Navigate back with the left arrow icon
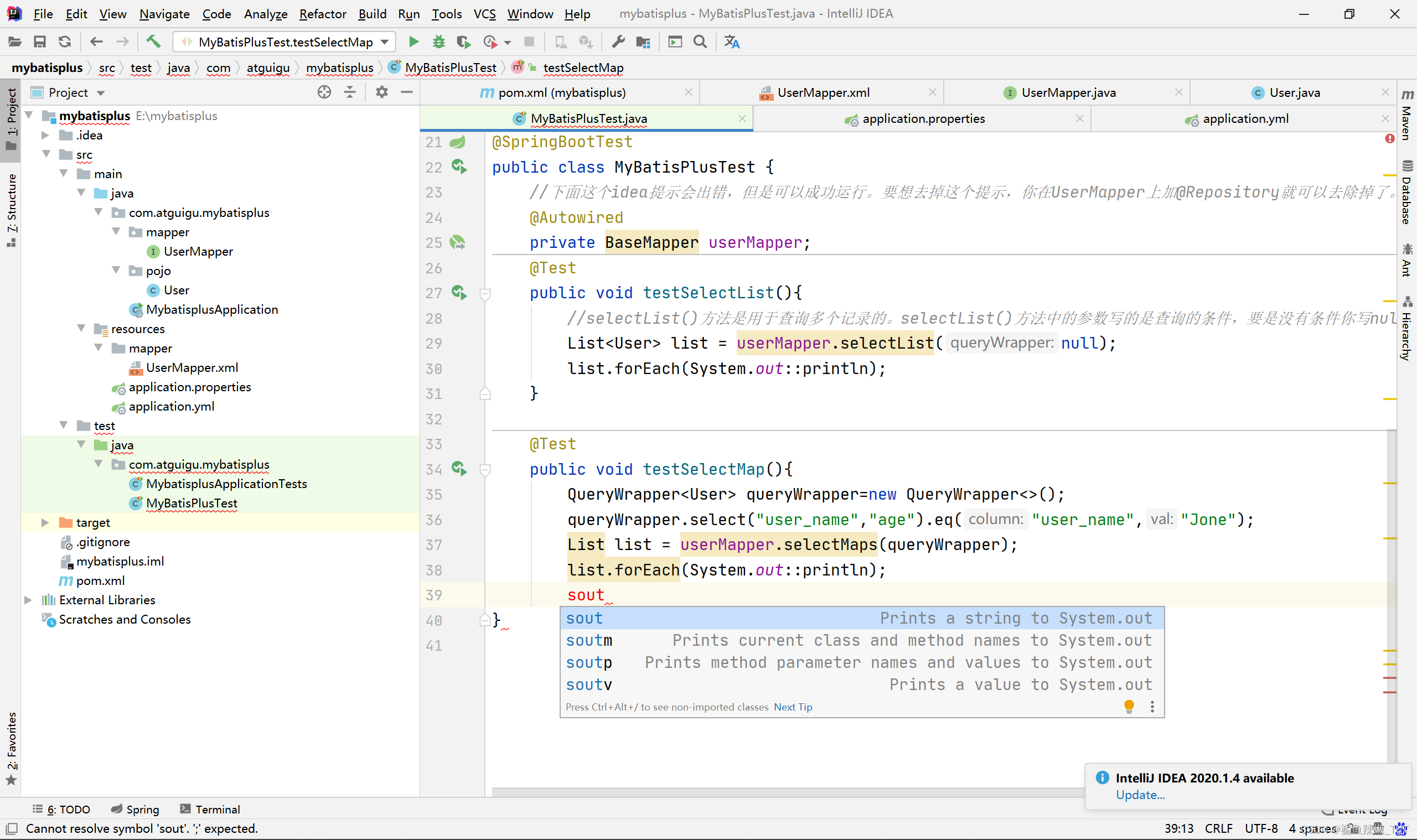 click(x=96, y=42)
